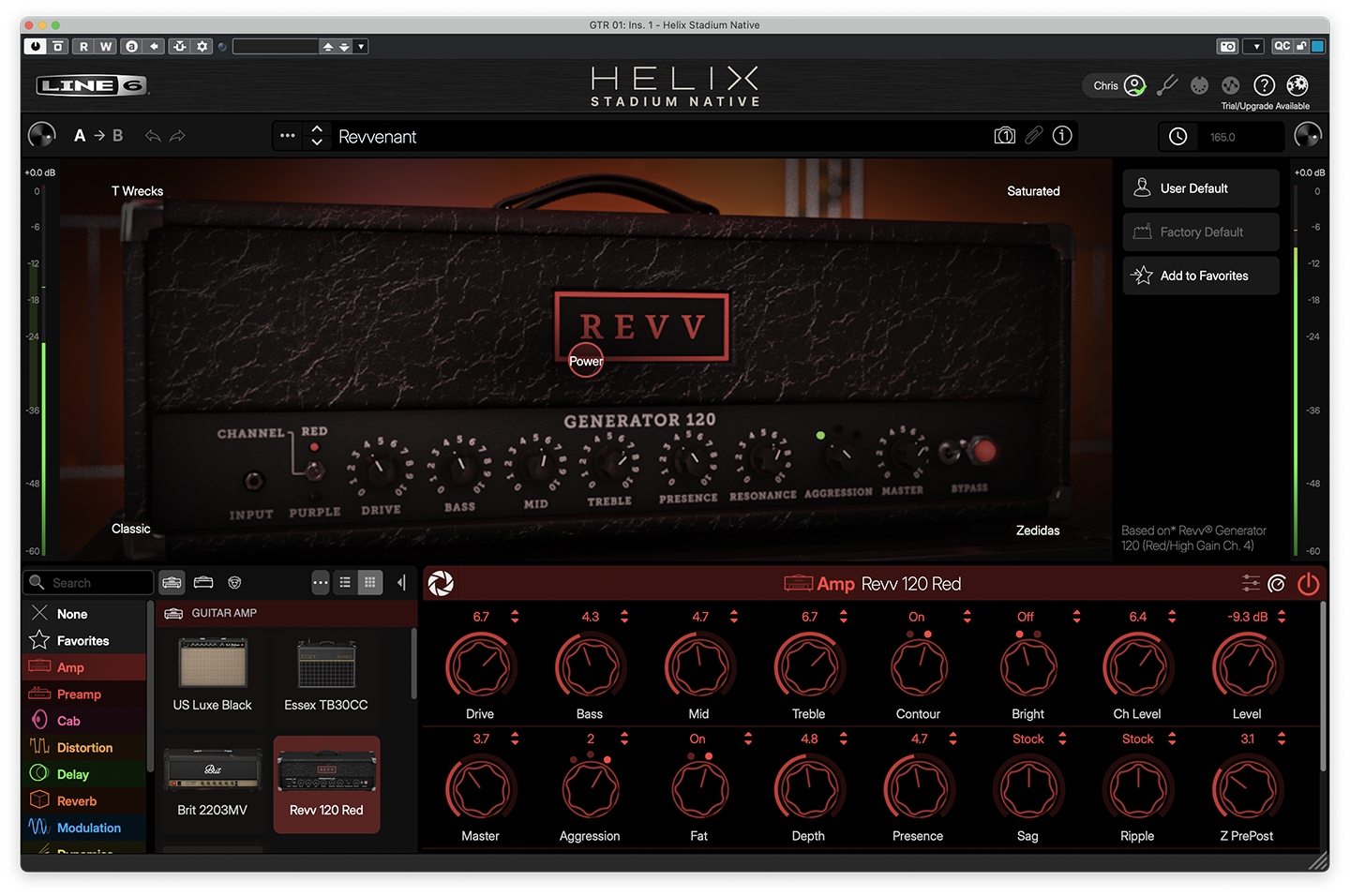Open the model browser three-dots options
Image resolution: width=1350 pixels, height=896 pixels.
321,583
